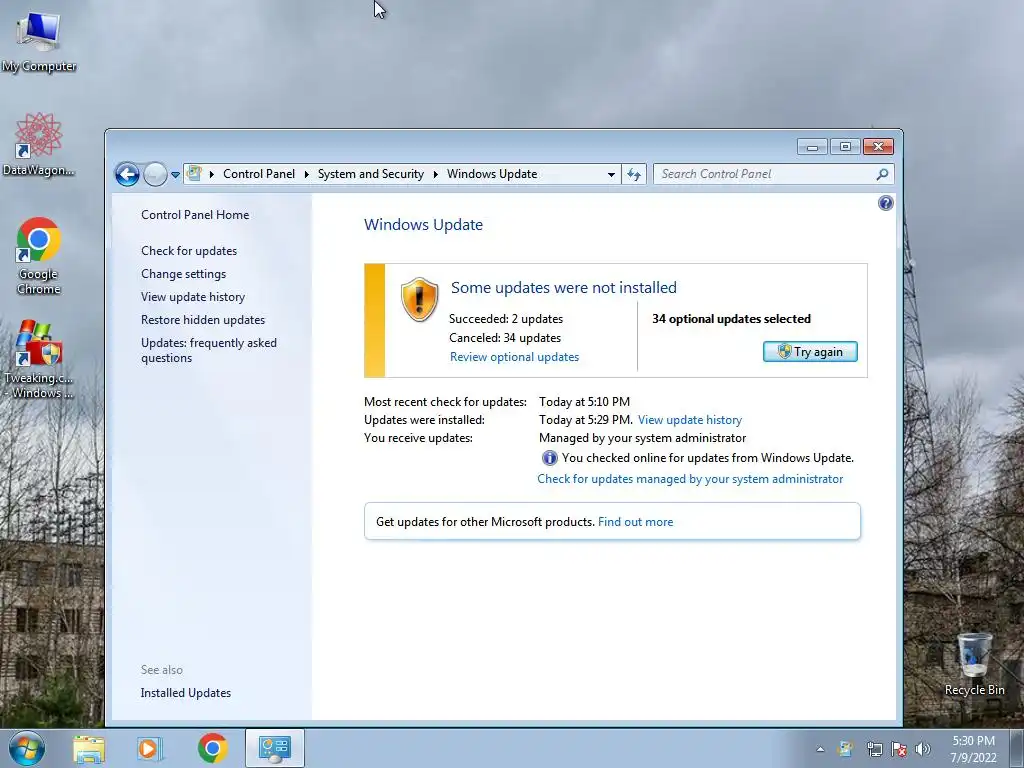Image resolution: width=1024 pixels, height=768 pixels.
Task: Click the yellow warning shield icon
Action: point(419,299)
